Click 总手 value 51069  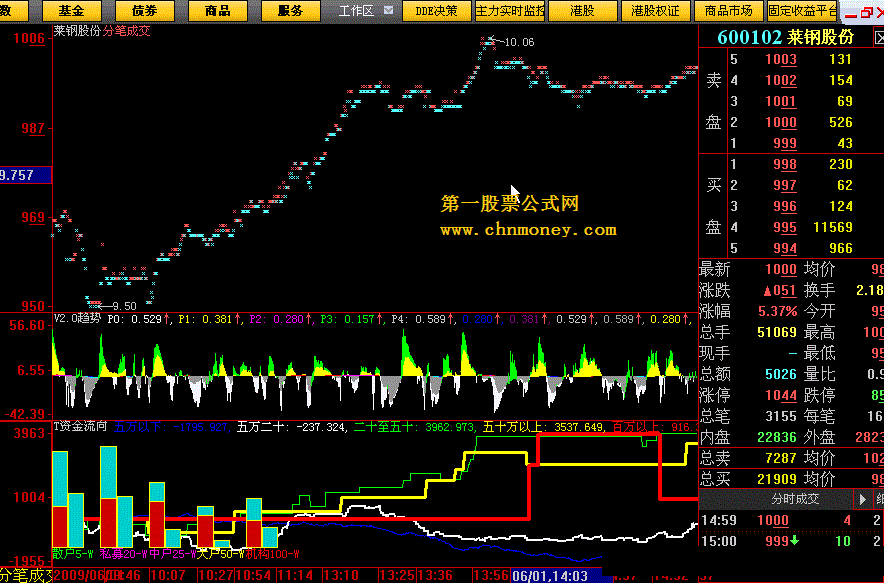(x=777, y=332)
